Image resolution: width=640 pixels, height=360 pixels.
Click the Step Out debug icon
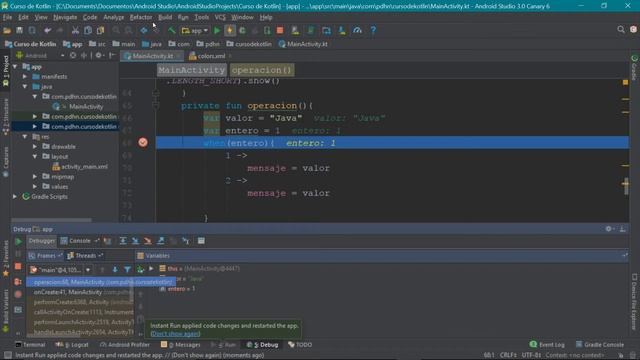(161, 241)
